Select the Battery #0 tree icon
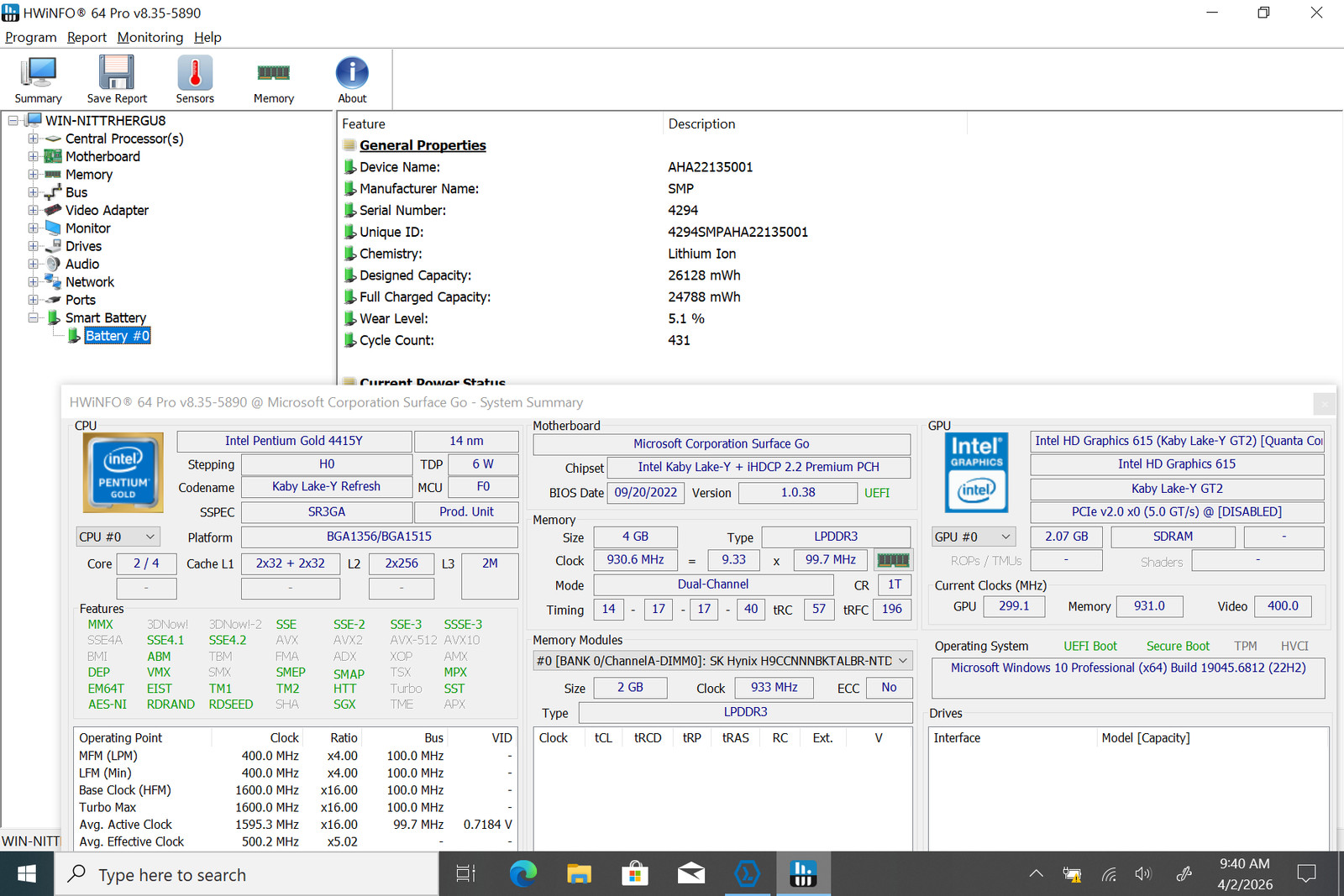The height and width of the screenshot is (896, 1344). 74,336
